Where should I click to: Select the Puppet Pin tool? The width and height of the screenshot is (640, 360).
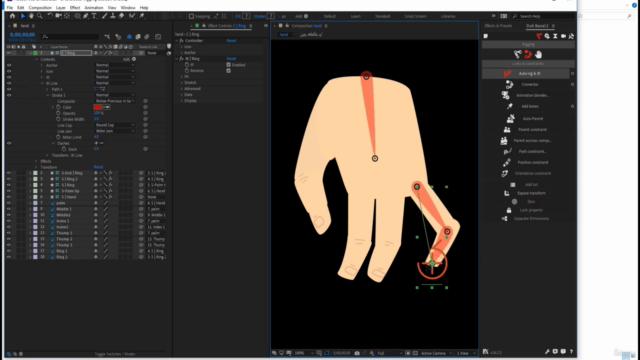point(142,16)
